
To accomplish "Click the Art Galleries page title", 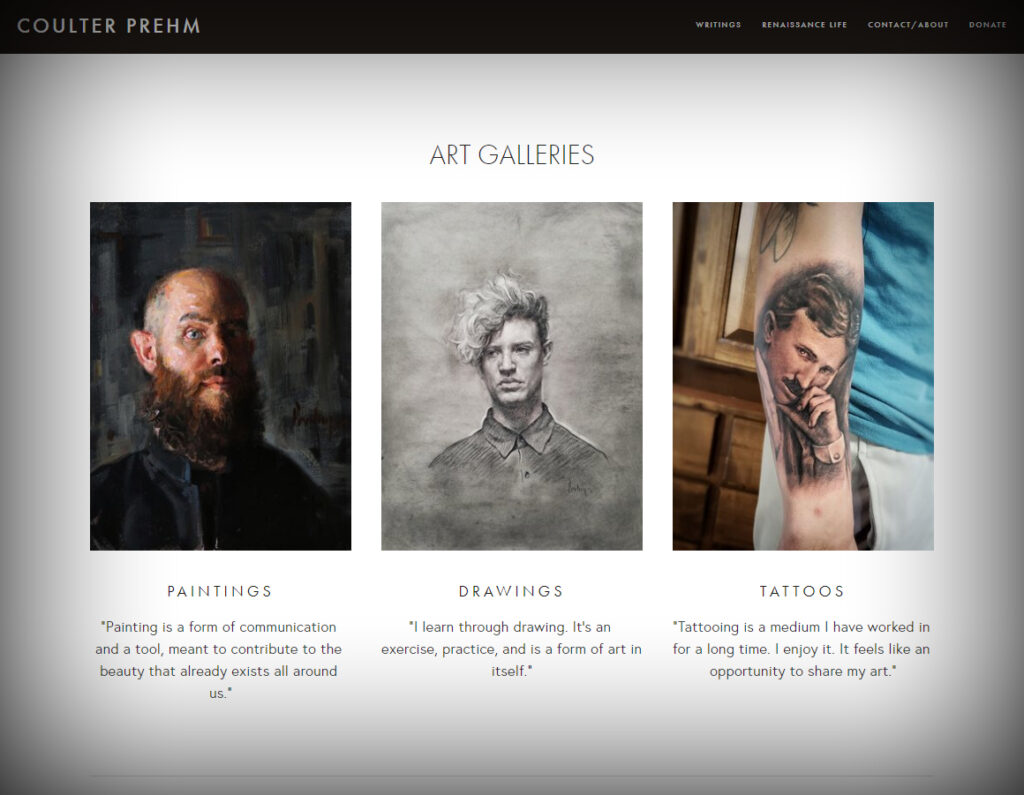I will coord(512,155).
